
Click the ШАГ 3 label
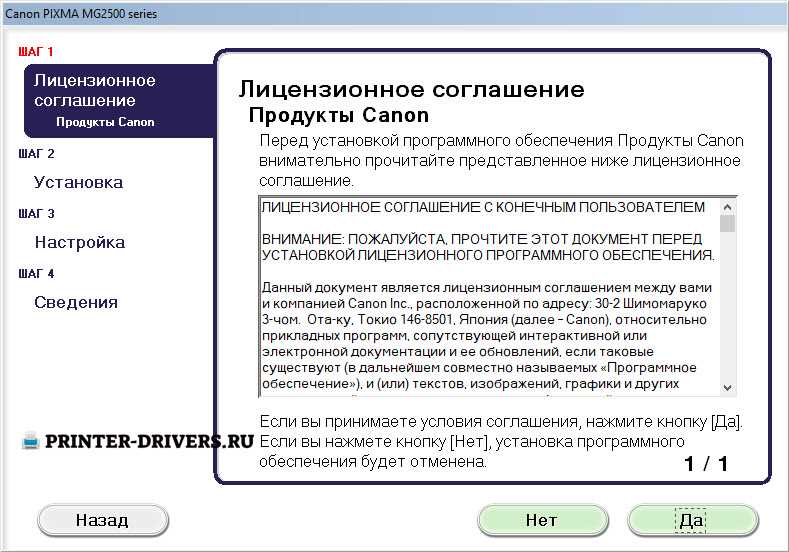[36, 214]
